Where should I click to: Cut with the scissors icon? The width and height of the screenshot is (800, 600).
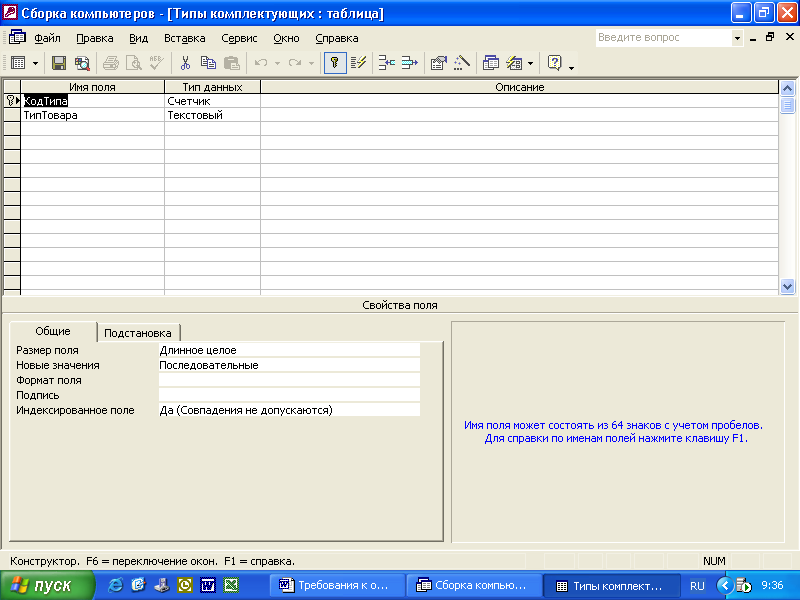185,63
